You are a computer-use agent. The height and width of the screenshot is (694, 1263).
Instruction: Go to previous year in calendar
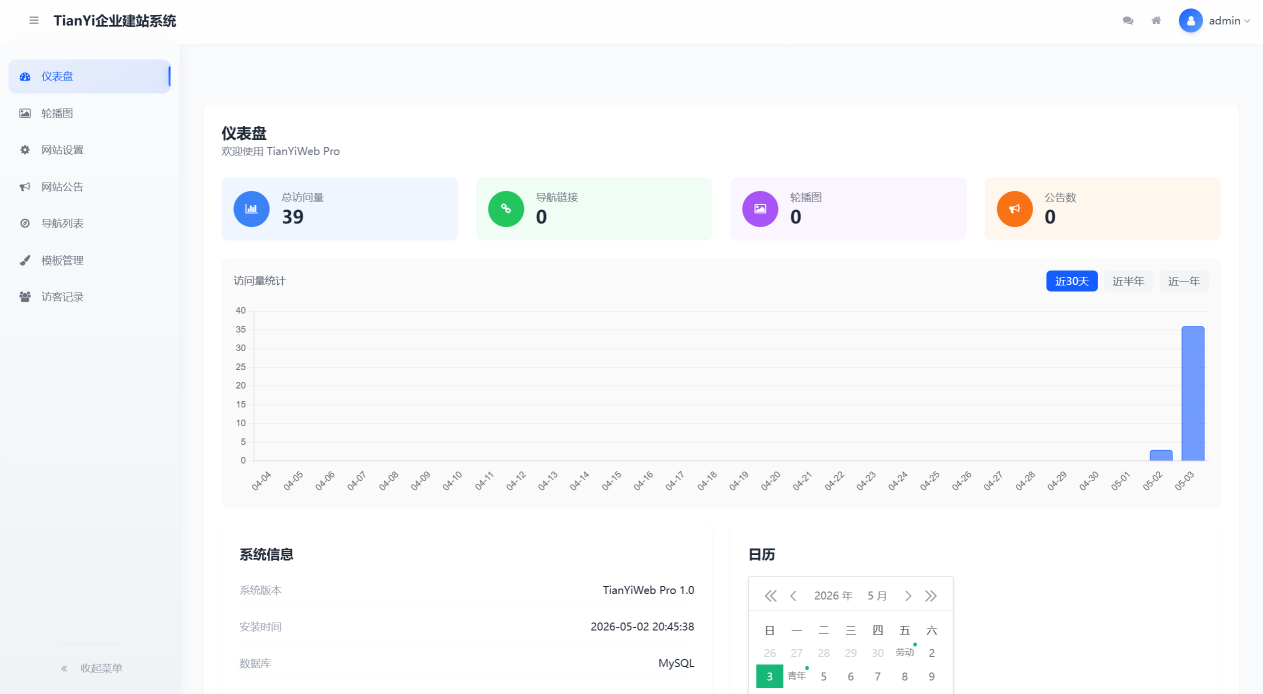pyautogui.click(x=770, y=596)
